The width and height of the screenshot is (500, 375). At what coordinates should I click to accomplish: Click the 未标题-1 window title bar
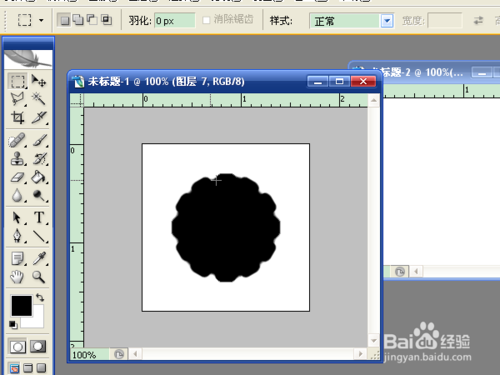224,82
